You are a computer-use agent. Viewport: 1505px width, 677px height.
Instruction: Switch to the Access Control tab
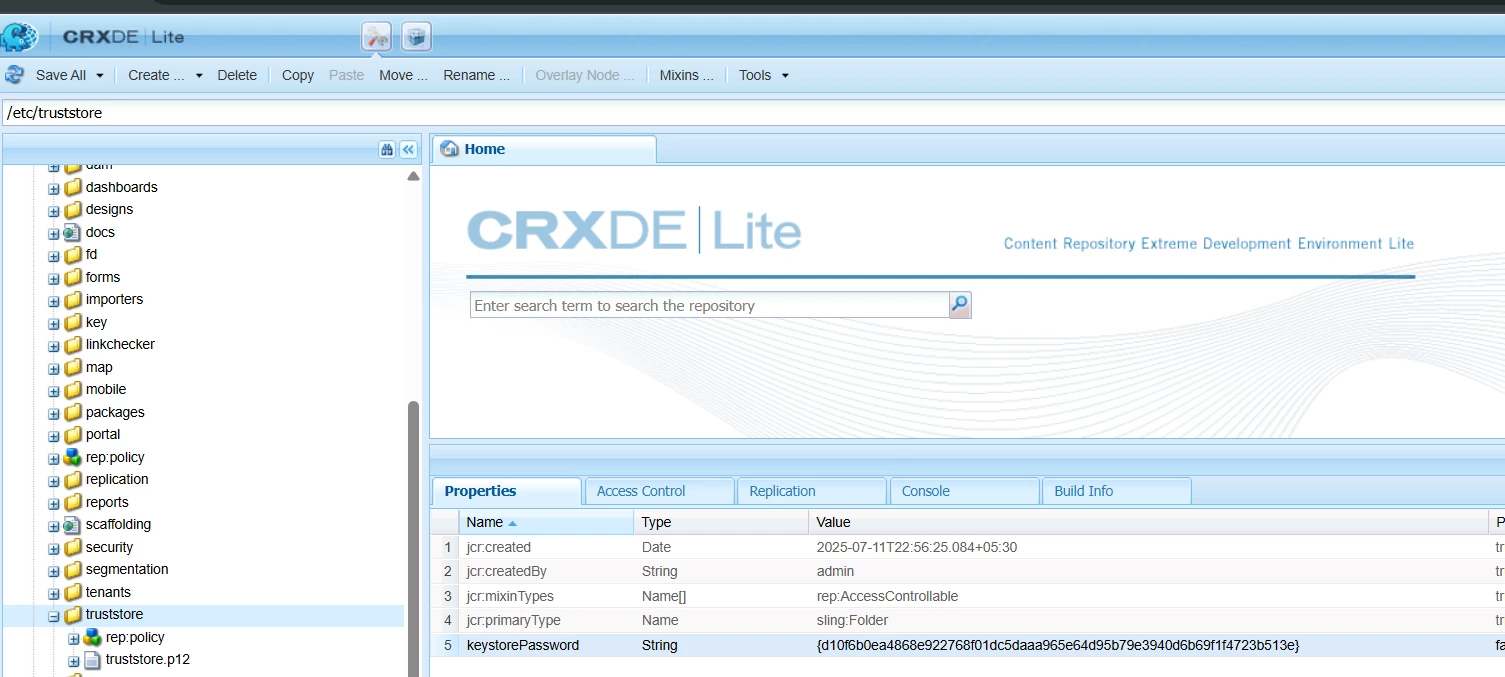point(660,491)
